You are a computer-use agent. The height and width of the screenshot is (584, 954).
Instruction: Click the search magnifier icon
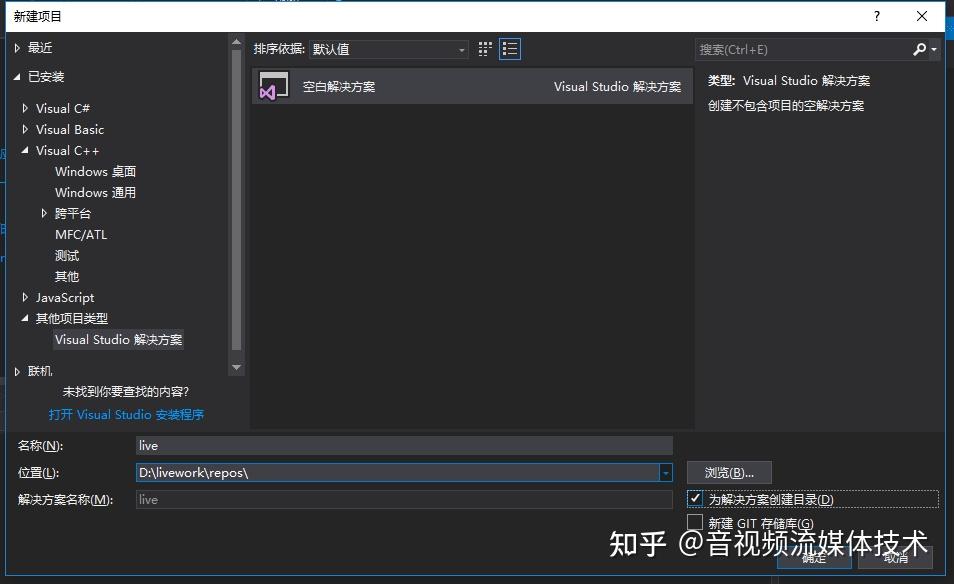(919, 49)
